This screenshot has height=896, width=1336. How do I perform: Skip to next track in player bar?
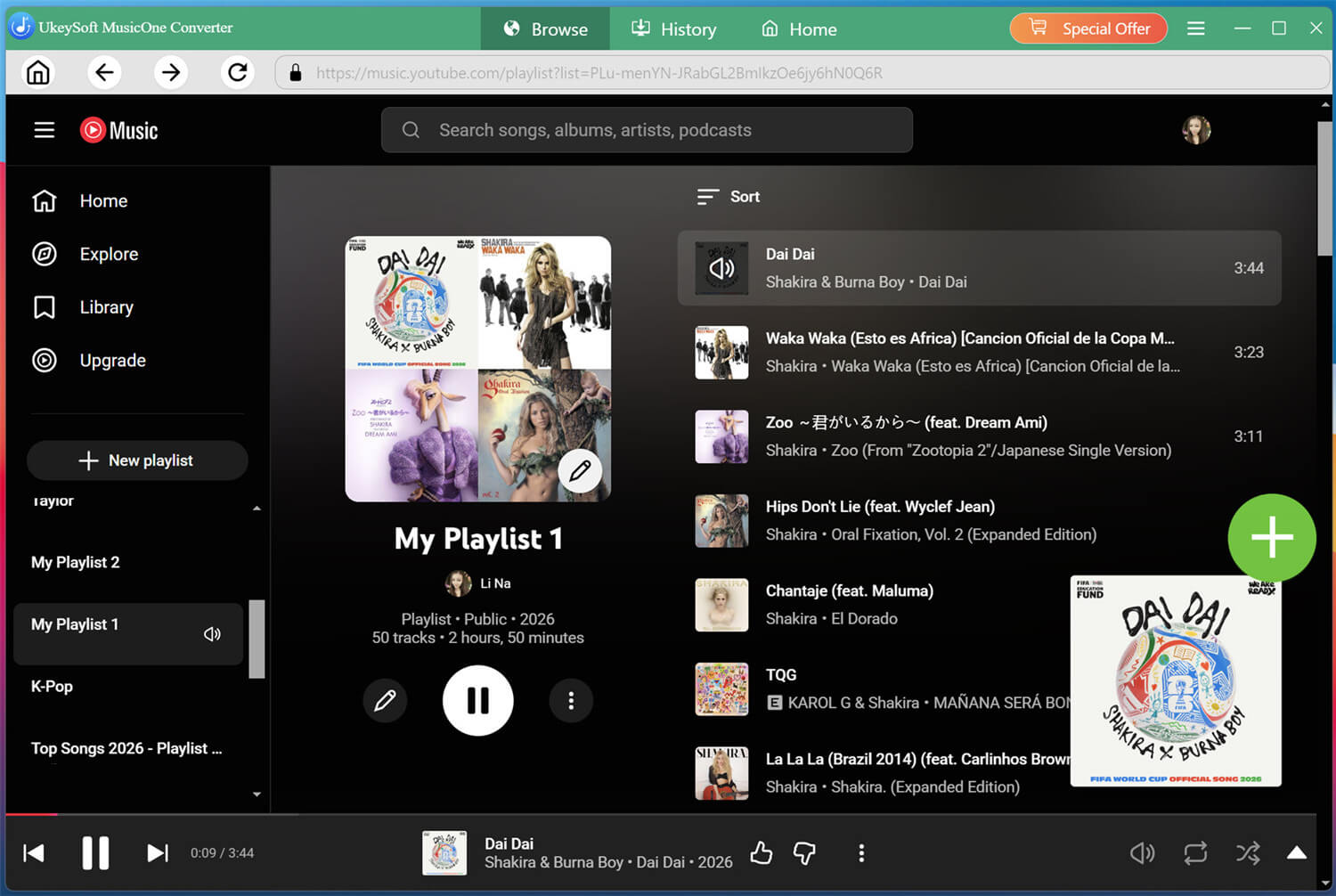[x=158, y=853]
